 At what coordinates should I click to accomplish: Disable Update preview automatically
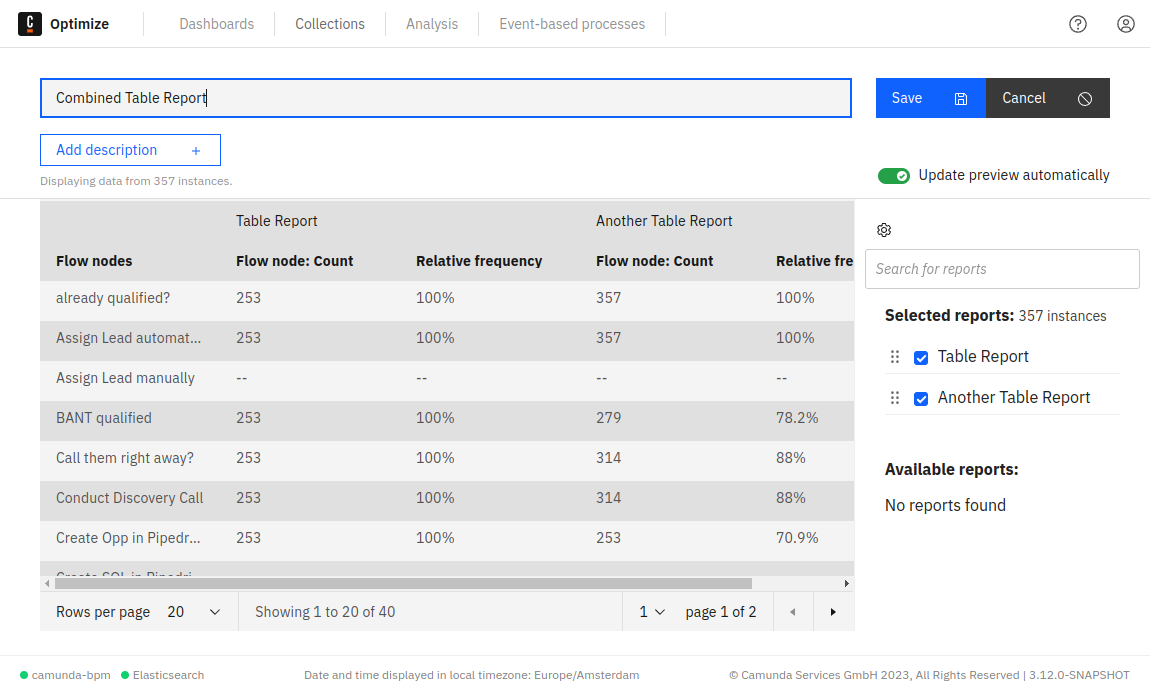click(894, 175)
